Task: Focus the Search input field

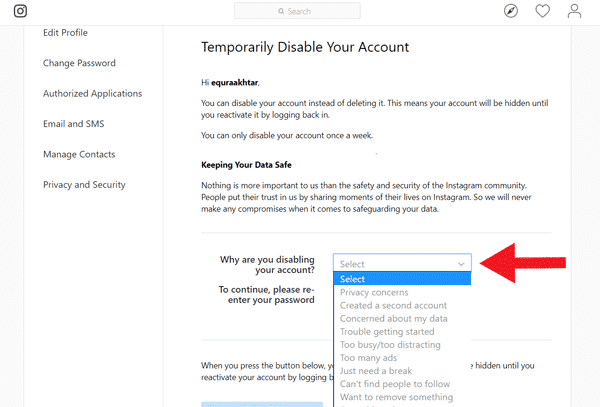Action: [x=297, y=11]
